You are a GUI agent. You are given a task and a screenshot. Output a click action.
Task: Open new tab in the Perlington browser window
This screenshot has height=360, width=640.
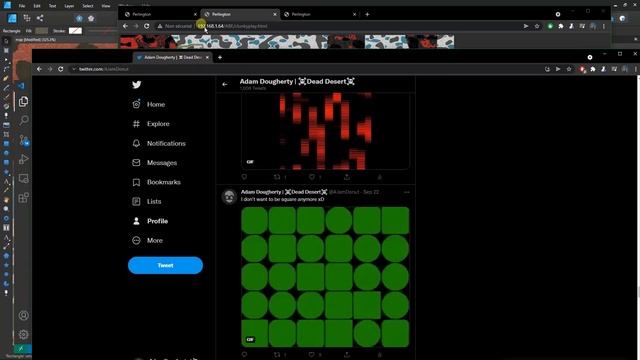[367, 14]
